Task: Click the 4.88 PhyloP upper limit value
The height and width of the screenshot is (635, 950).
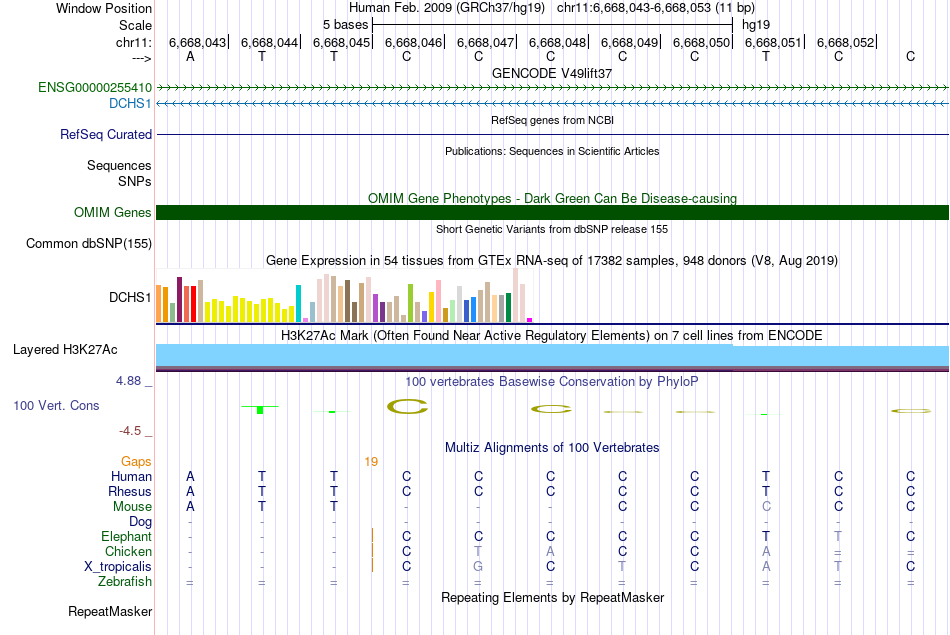Action: tap(128, 381)
